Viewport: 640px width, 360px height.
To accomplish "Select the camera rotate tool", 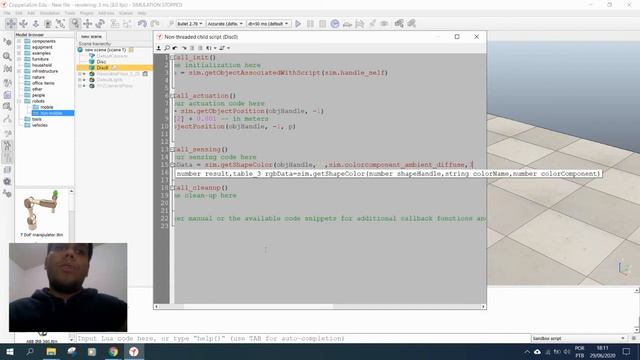I will [x=23, y=24].
